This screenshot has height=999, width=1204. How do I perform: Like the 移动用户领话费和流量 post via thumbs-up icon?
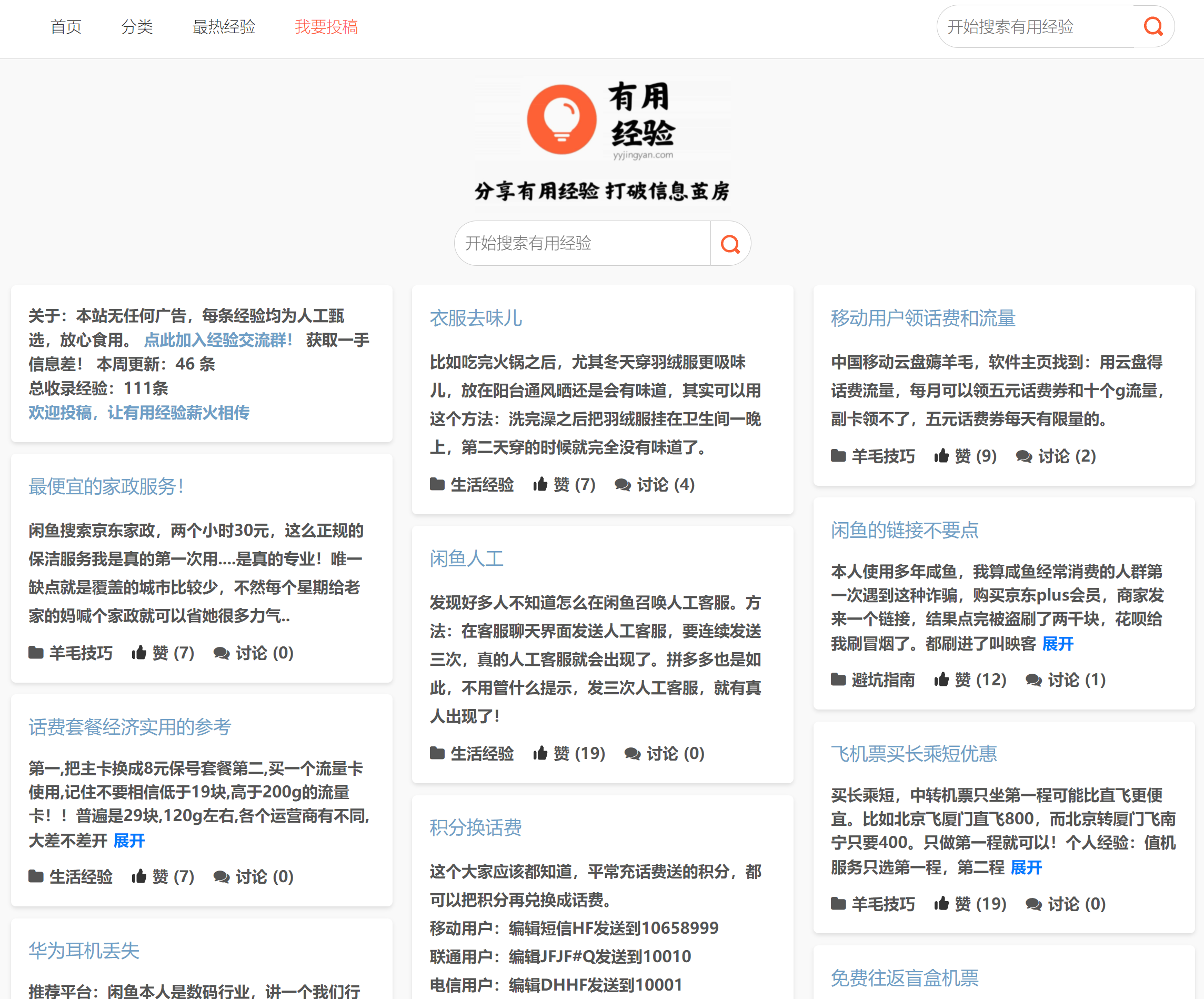coord(941,456)
